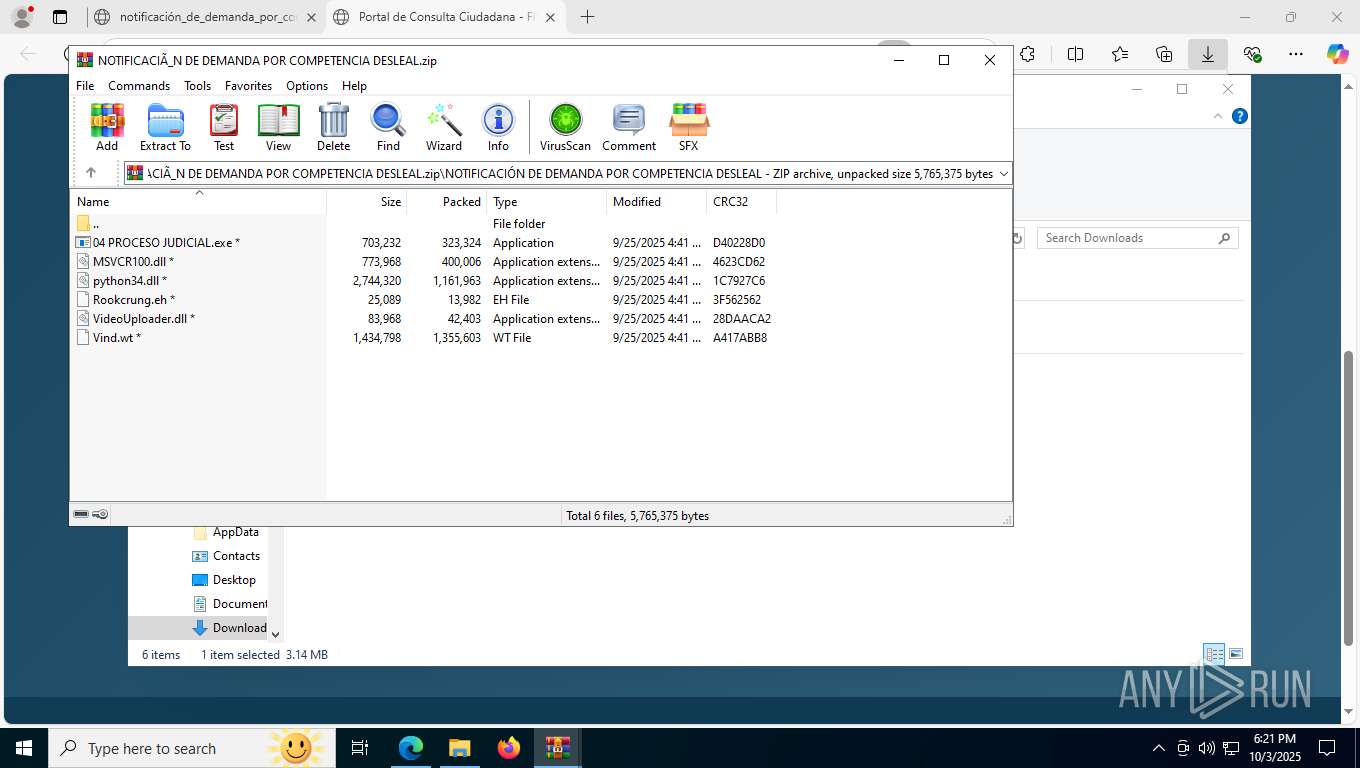Open browser Favorites star icon
This screenshot has height=768, width=1360.
tap(1119, 54)
